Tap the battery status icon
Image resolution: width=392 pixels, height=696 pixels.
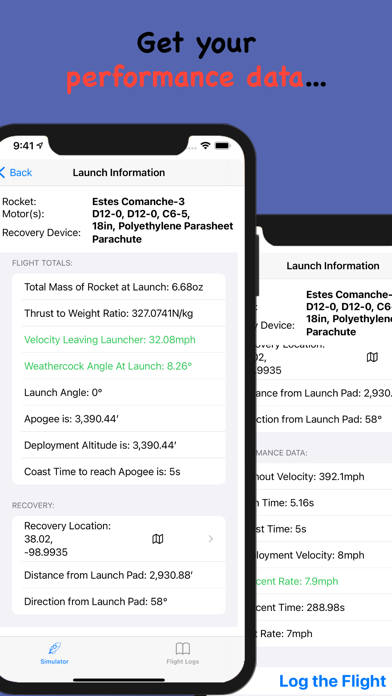coord(222,146)
